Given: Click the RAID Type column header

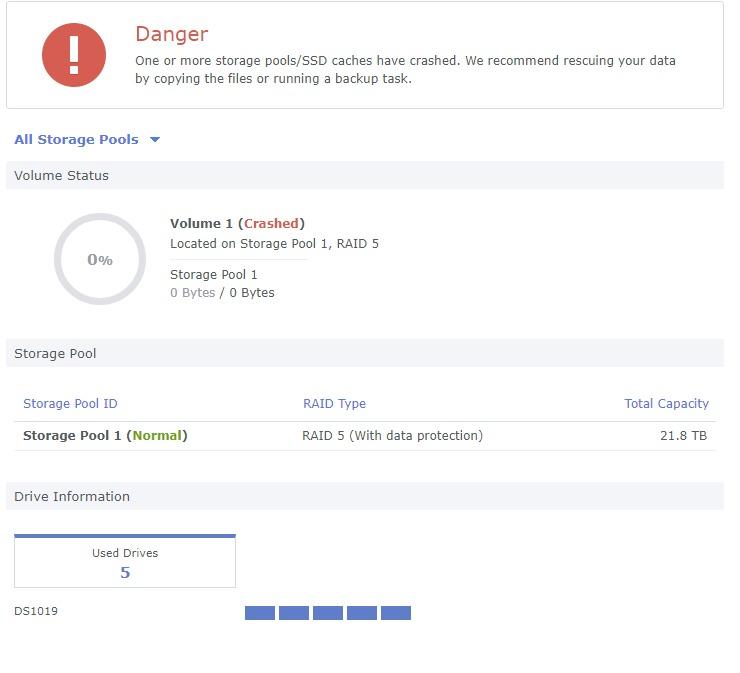Looking at the screenshot, I should [x=334, y=404].
